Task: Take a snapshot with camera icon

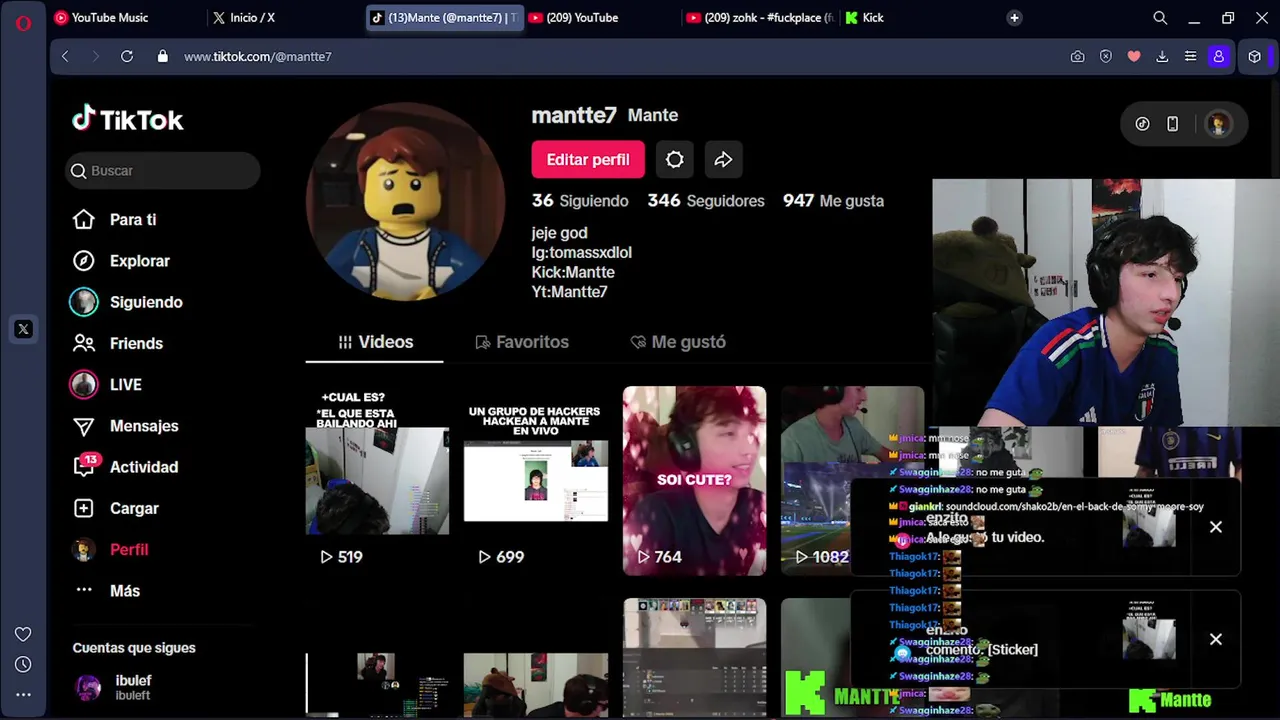Action: [x=1077, y=57]
